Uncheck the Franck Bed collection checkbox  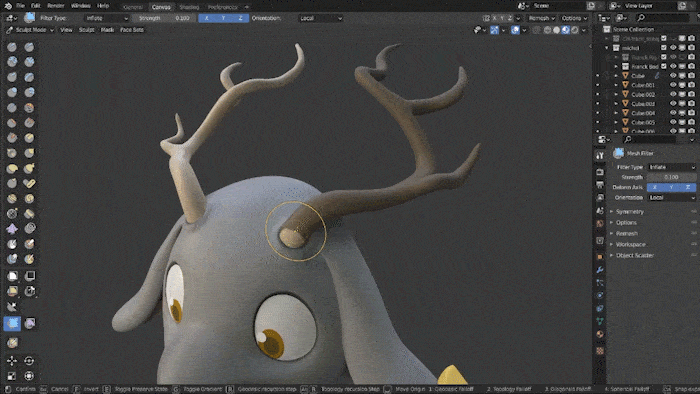click(x=664, y=66)
